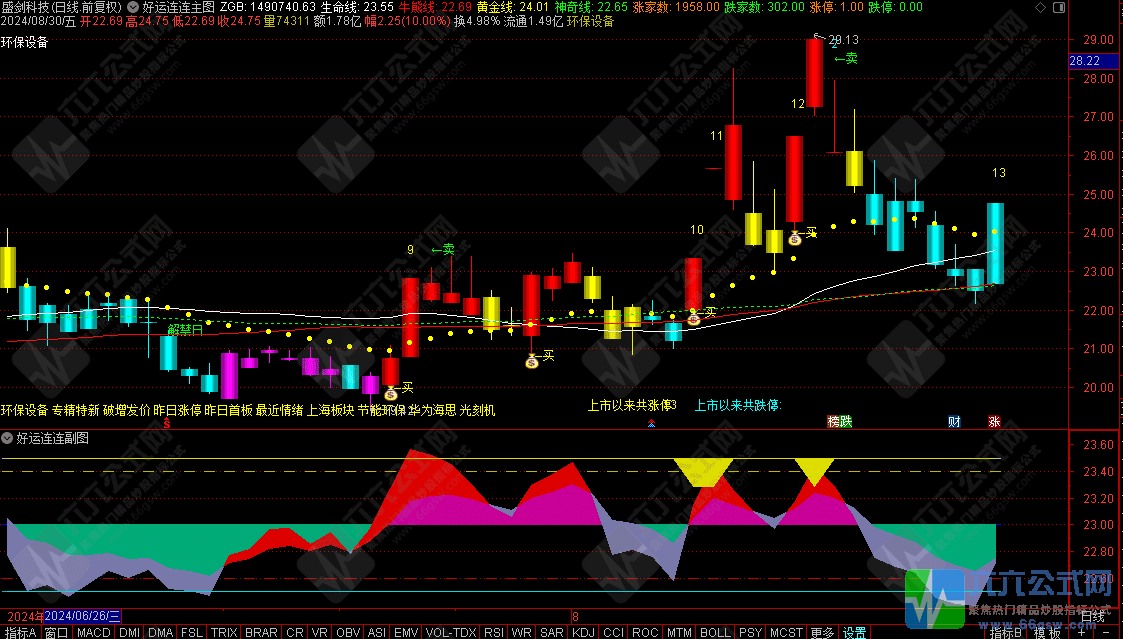Click the 昨日首板 sector tag
Image resolution: width=1123 pixels, height=639 pixels.
[228, 410]
